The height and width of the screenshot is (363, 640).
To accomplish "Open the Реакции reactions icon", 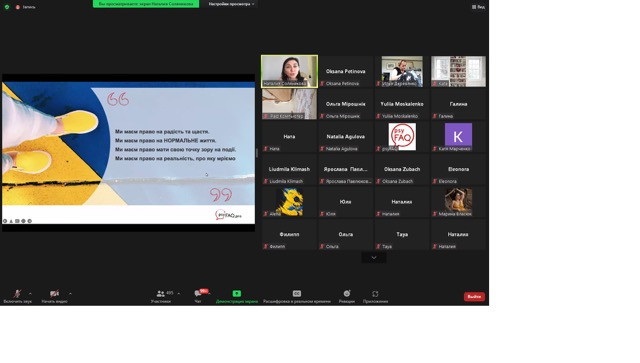I will (347, 293).
